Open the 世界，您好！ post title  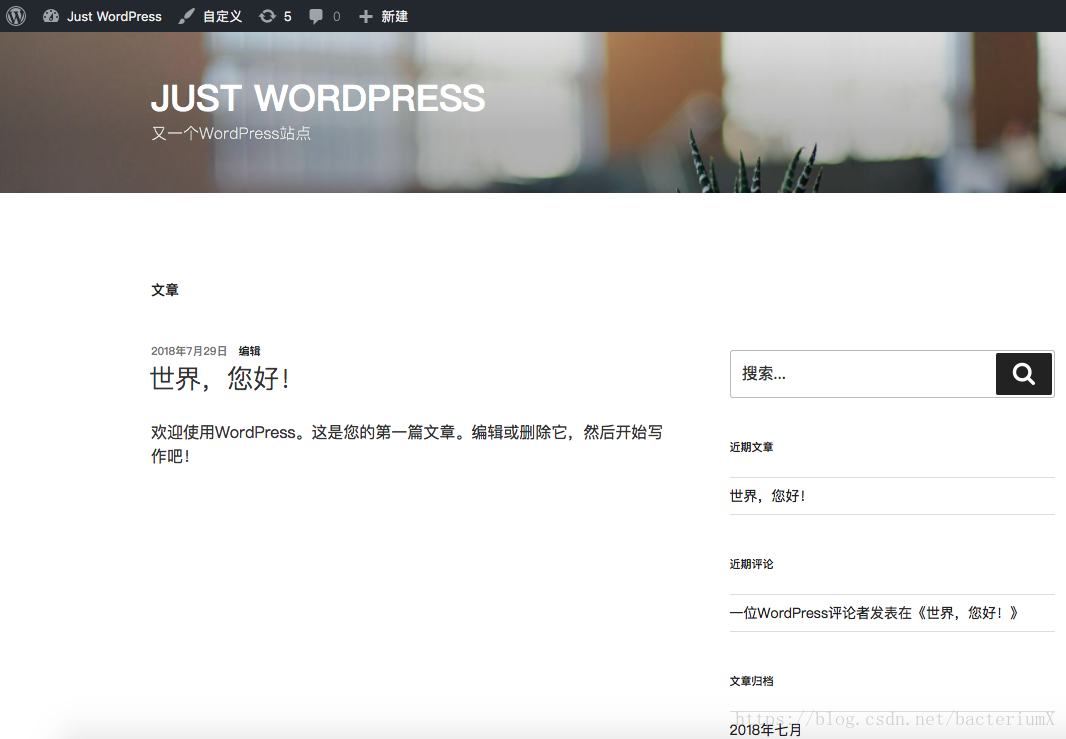221,378
